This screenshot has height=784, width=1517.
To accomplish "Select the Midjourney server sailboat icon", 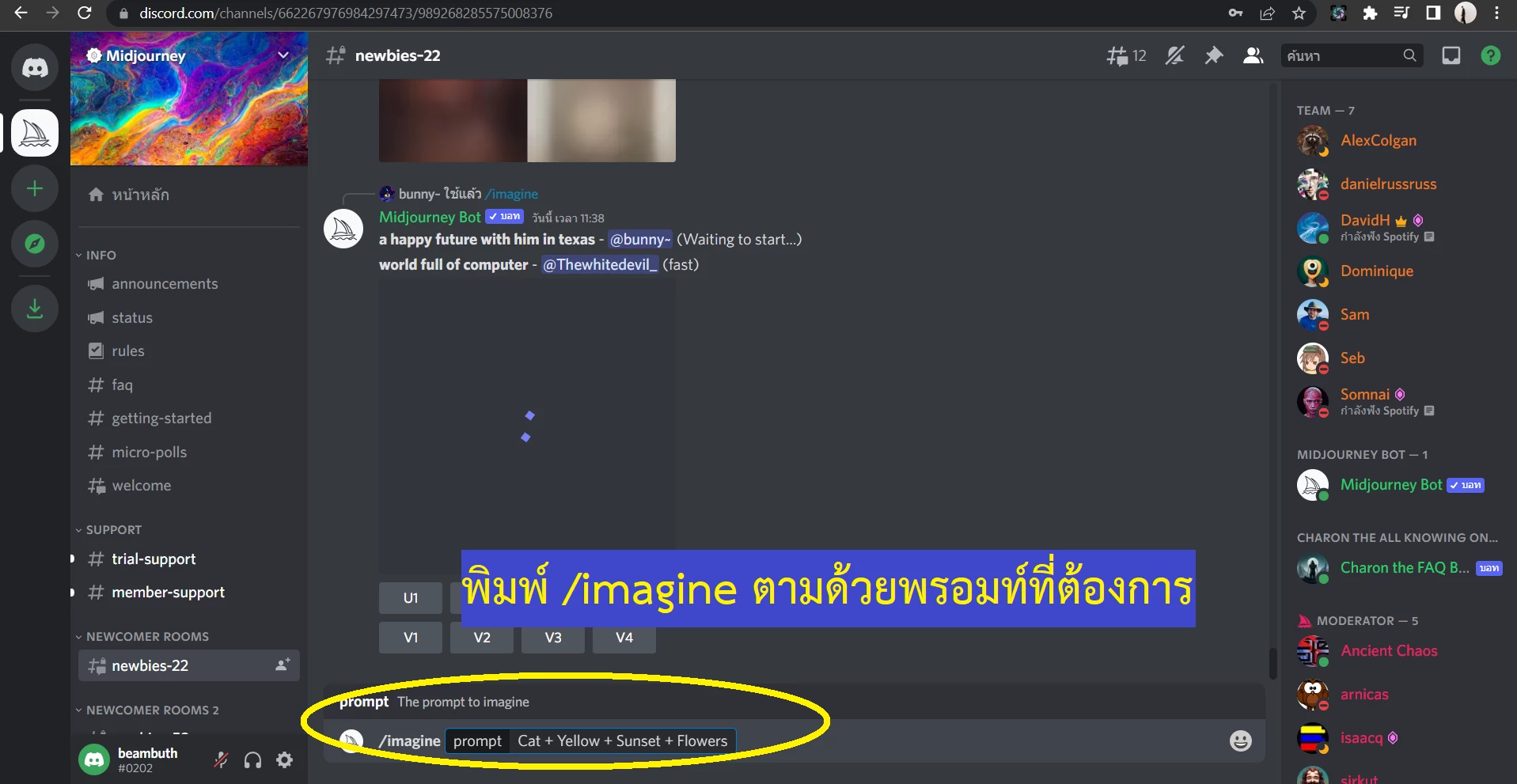I will point(35,133).
